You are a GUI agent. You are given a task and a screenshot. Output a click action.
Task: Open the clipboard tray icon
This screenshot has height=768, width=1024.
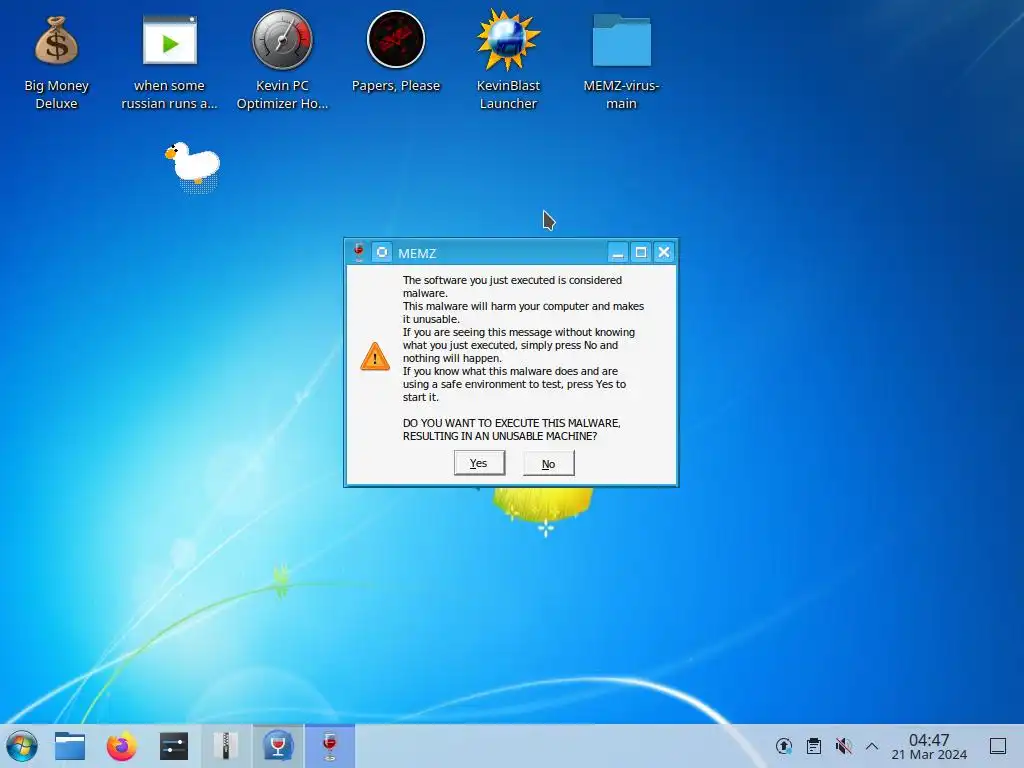(814, 746)
